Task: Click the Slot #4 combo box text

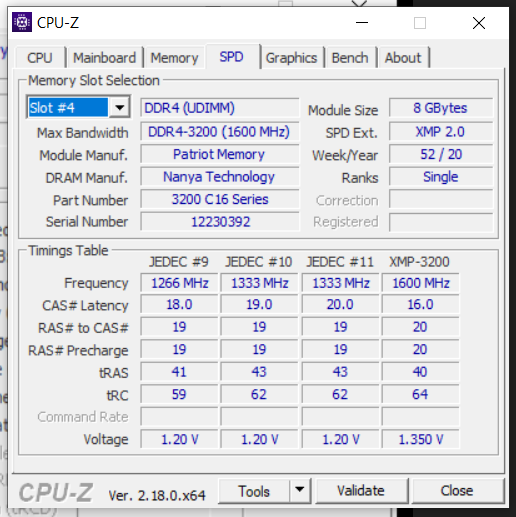Action: [x=68, y=107]
